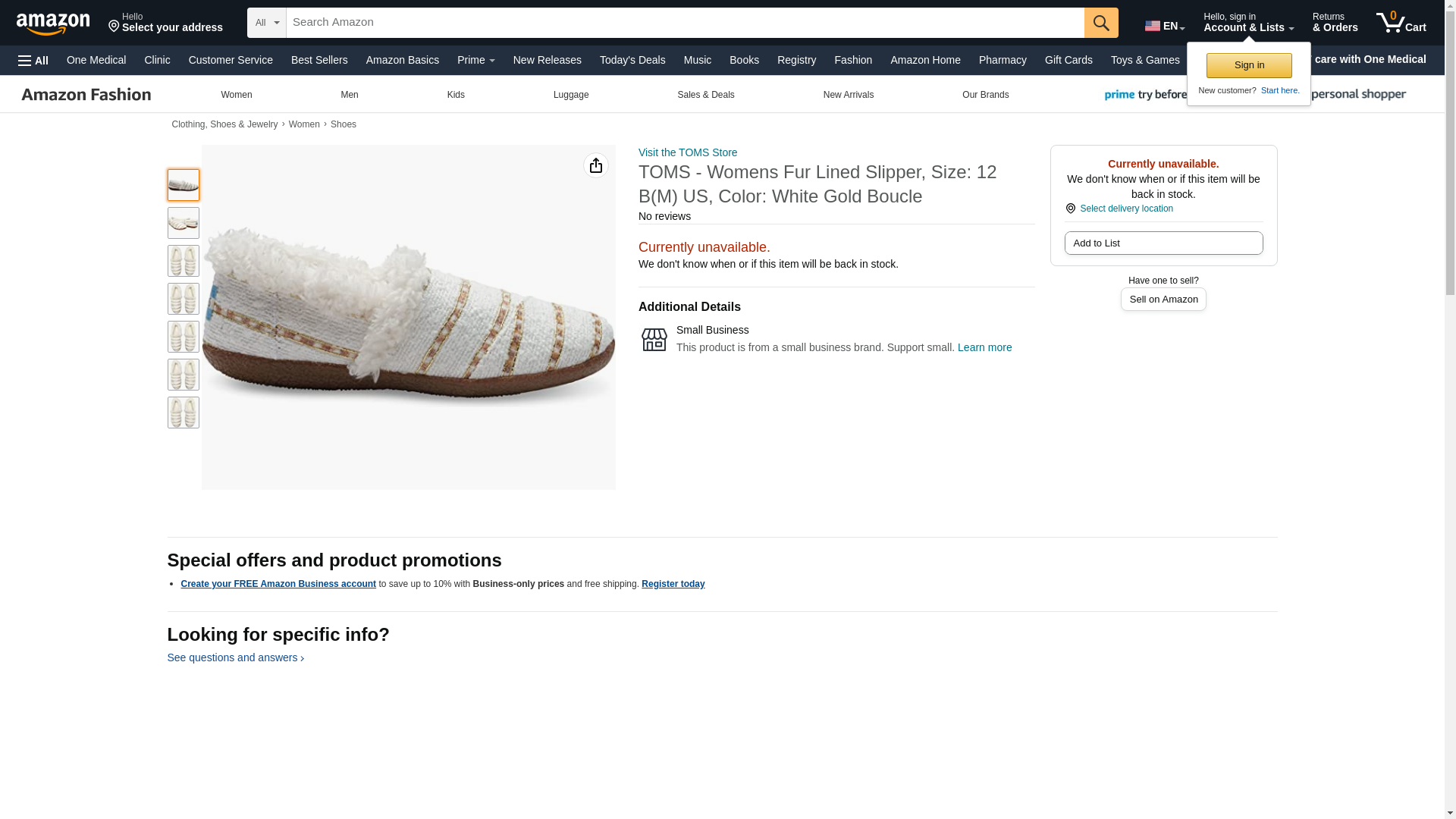Image resolution: width=1456 pixels, height=819 pixels.
Task: Expand the Prime menu dropdown
Action: [x=475, y=60]
